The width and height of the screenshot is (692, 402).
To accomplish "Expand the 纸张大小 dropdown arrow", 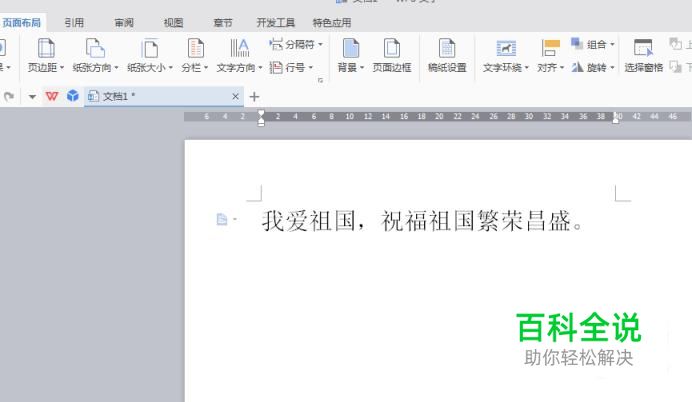I will point(170,68).
